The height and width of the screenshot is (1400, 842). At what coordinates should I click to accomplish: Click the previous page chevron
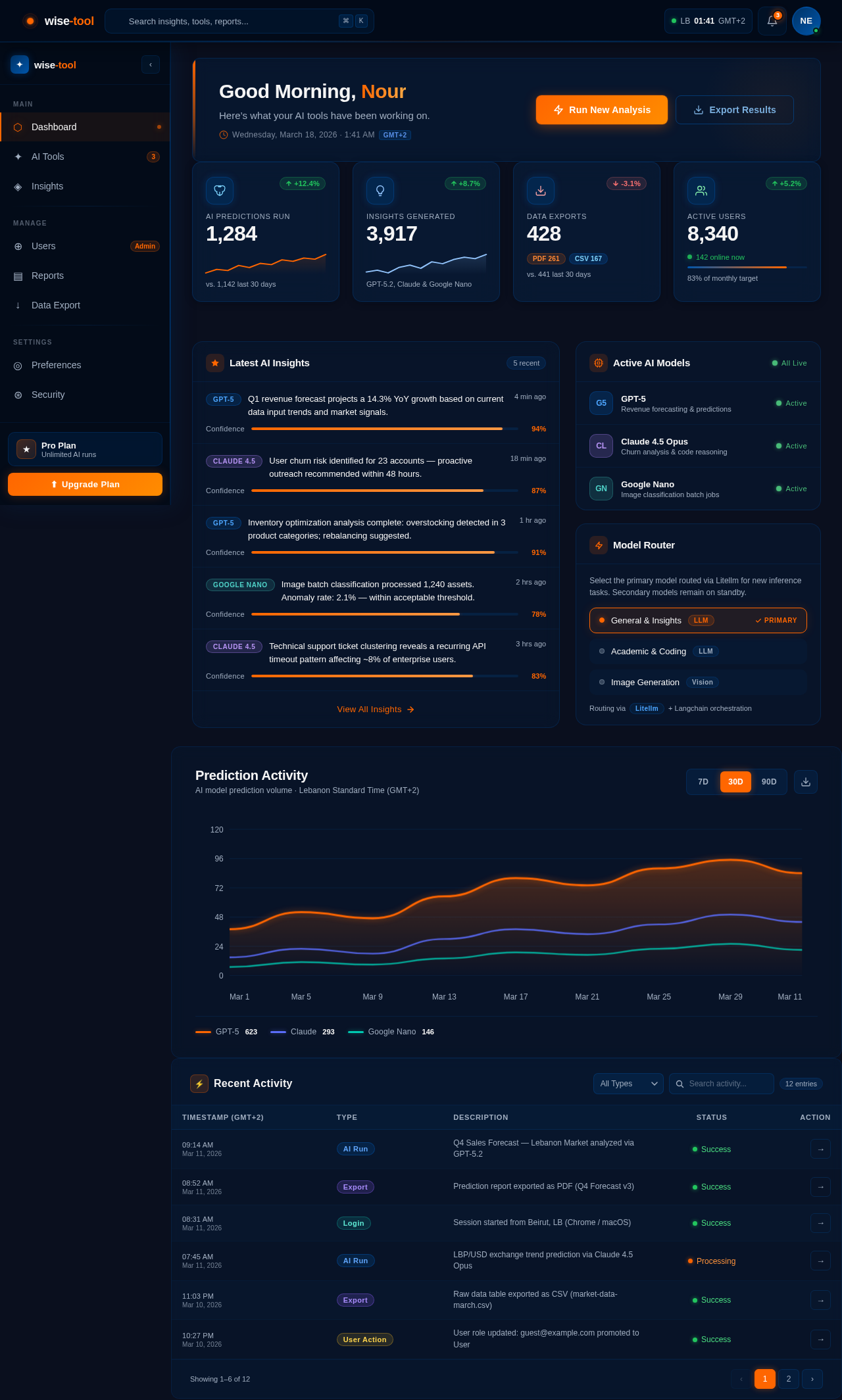tap(741, 1379)
